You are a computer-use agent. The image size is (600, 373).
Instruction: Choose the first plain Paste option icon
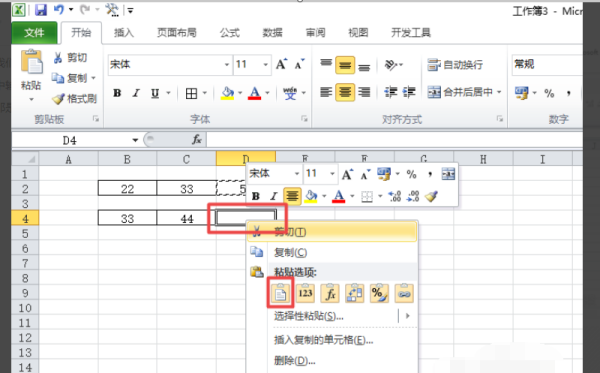click(x=280, y=293)
